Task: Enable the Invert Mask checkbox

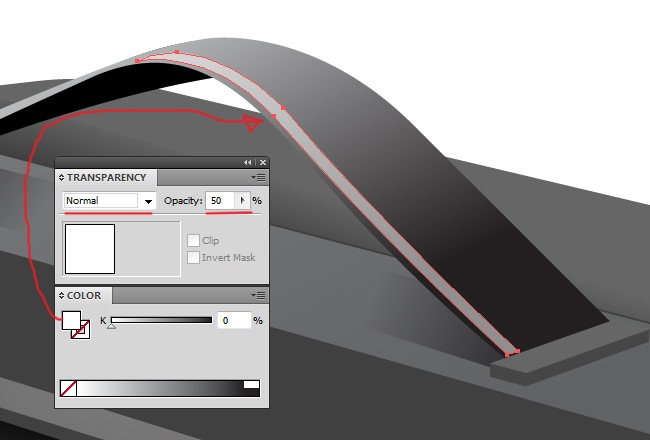Action: coord(193,258)
